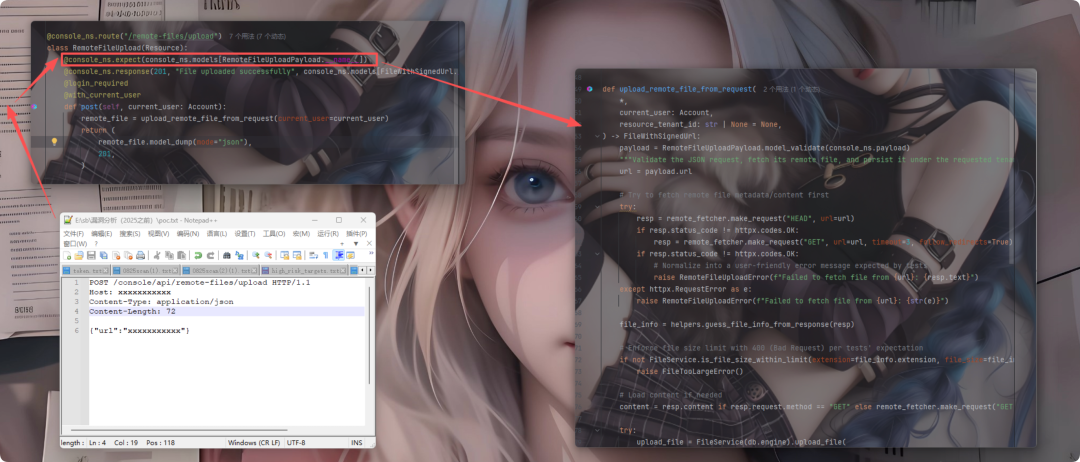
Task: Open the 工具(O) menu
Action: coord(274,233)
